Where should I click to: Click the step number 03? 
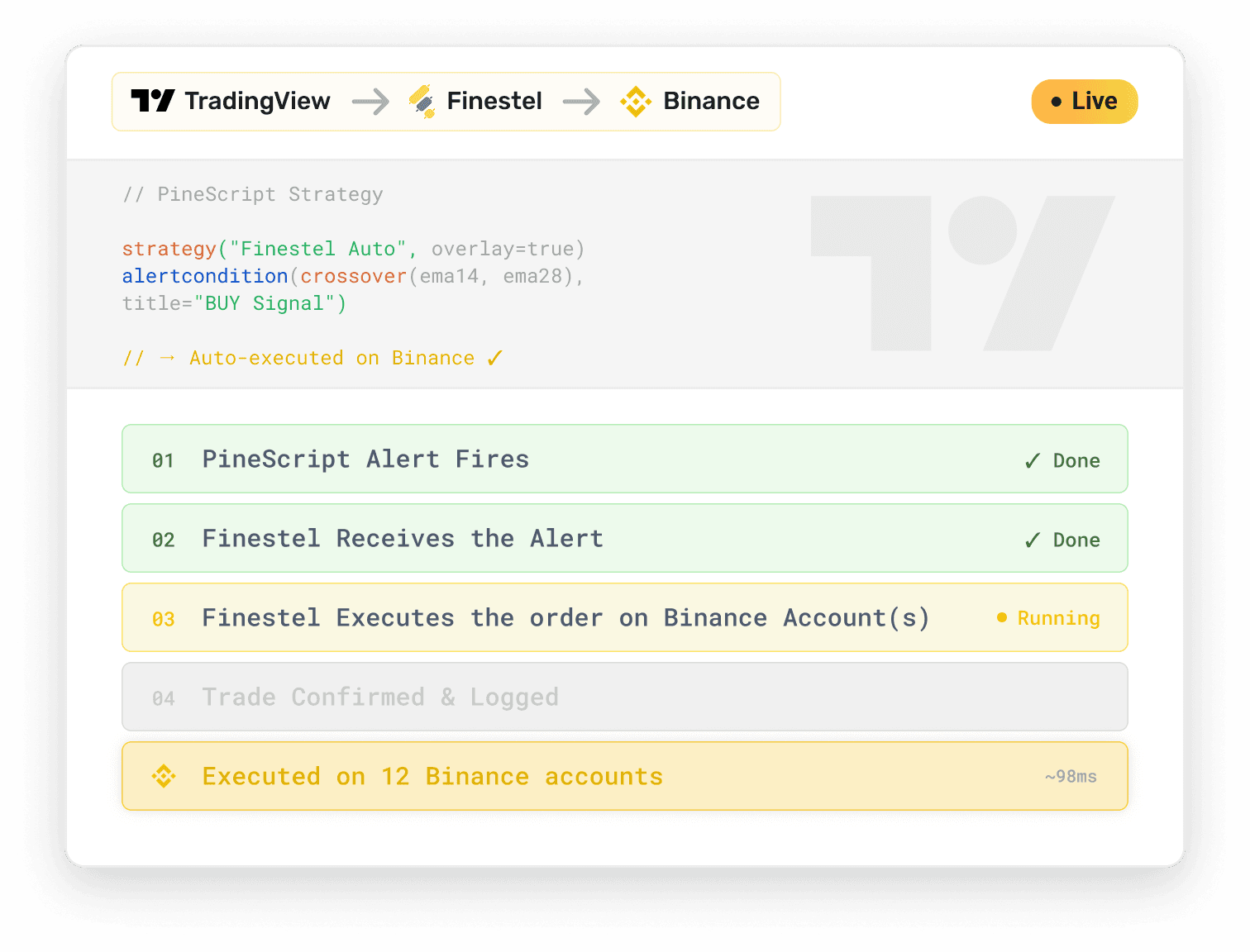[164, 619]
